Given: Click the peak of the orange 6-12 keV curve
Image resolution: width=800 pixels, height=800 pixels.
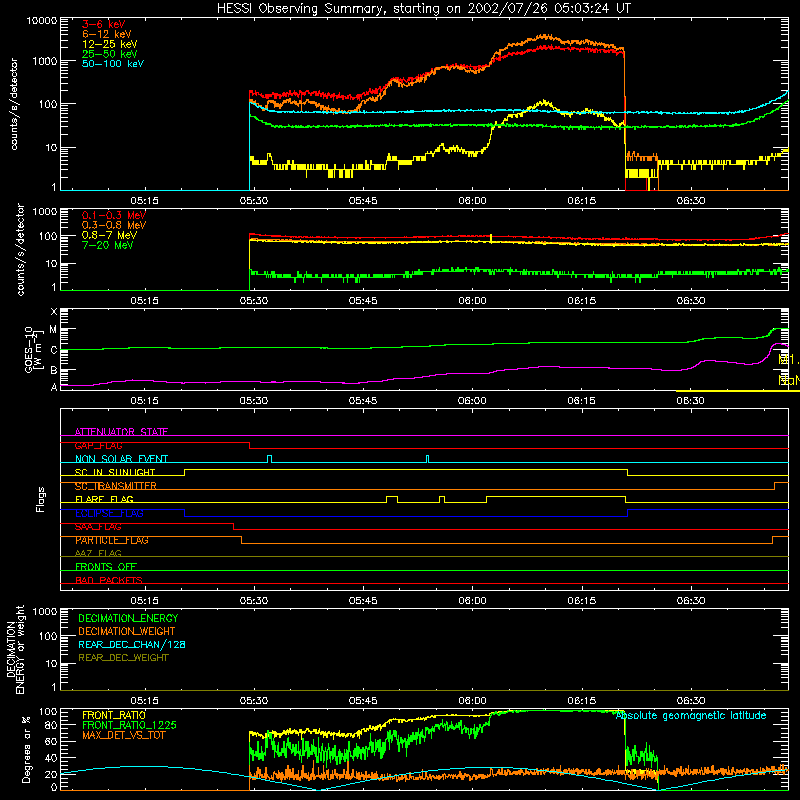Looking at the screenshot, I should tap(545, 37).
